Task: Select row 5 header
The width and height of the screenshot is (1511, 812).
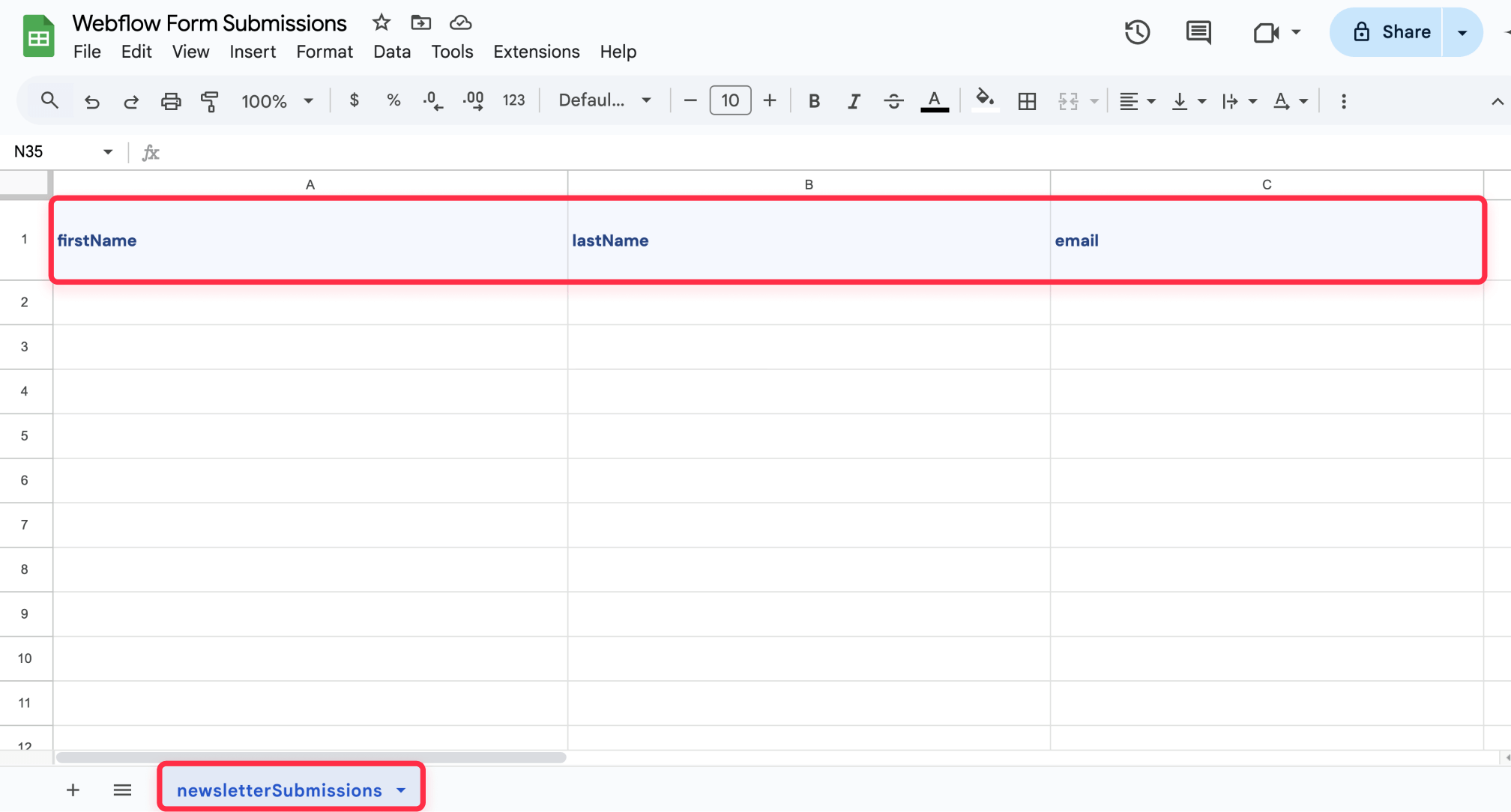Action: (x=25, y=436)
